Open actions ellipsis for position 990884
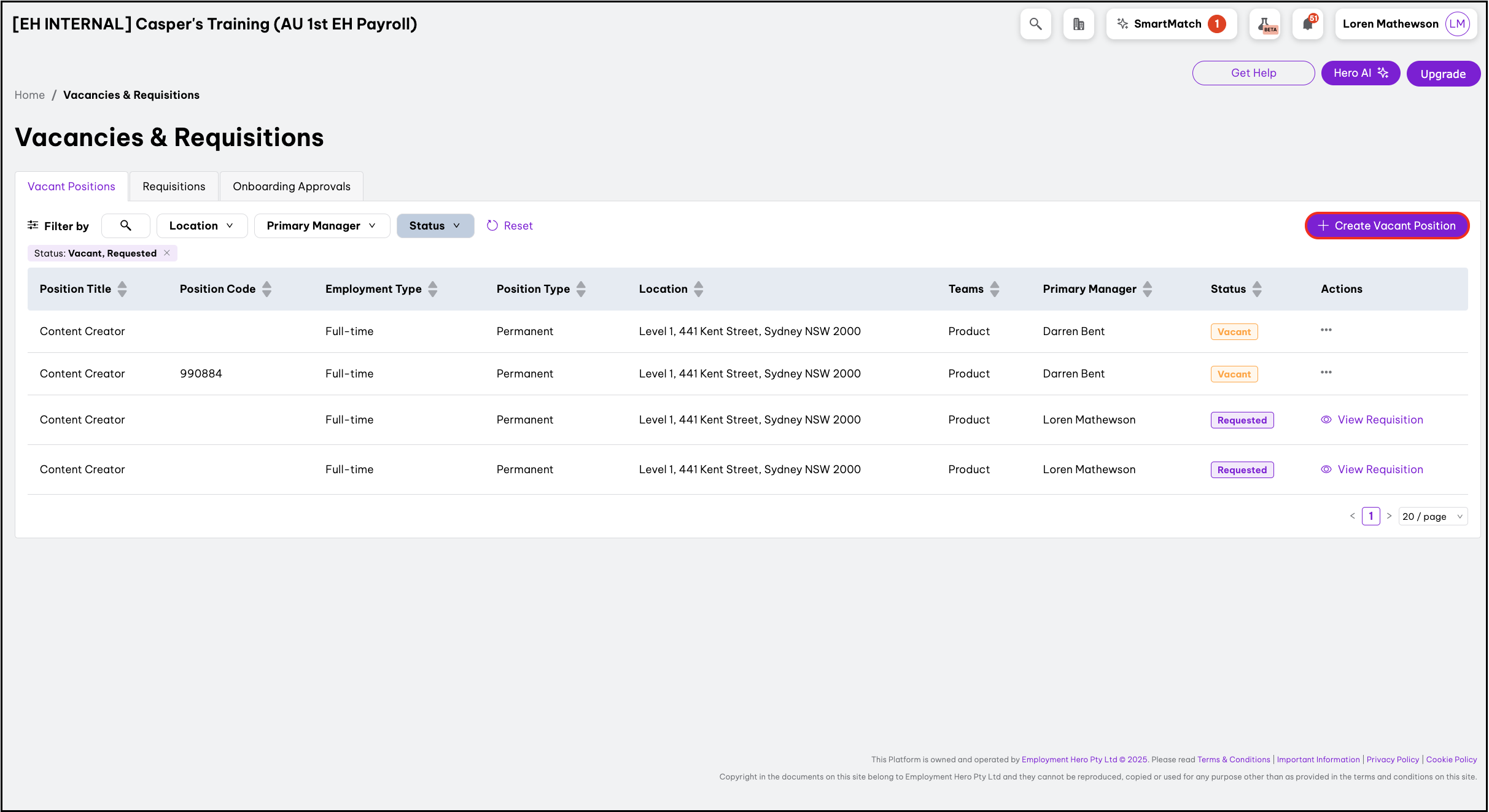 click(1326, 373)
